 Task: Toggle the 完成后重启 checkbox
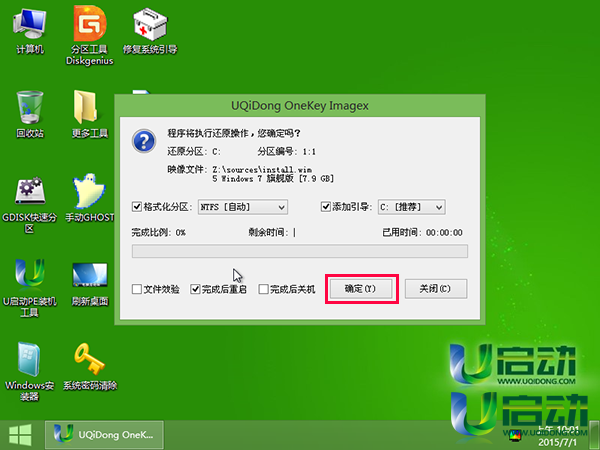pos(195,289)
